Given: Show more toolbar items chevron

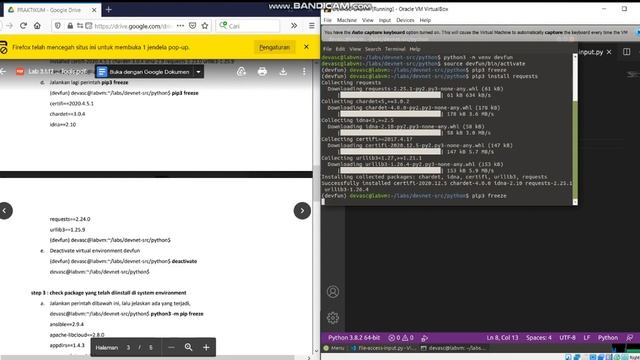Looking at the screenshot, I should (294, 26).
